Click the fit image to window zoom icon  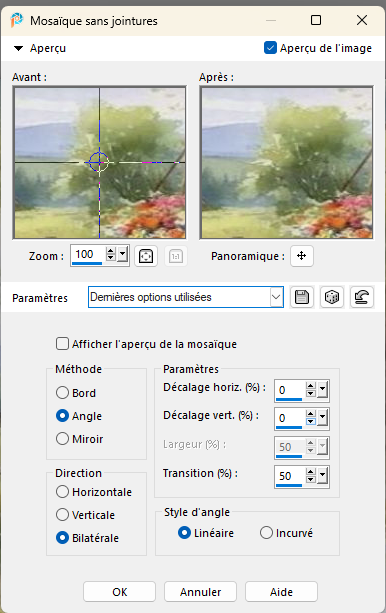pos(146,256)
